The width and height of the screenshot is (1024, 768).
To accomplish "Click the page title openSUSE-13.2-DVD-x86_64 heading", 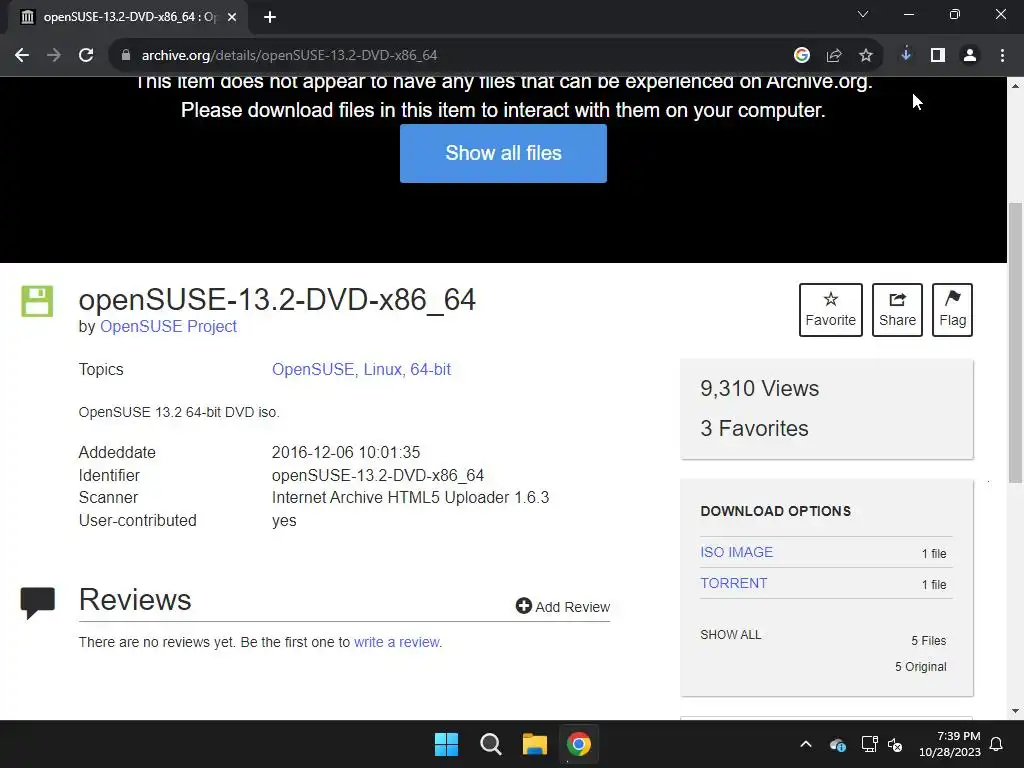I will click(278, 300).
